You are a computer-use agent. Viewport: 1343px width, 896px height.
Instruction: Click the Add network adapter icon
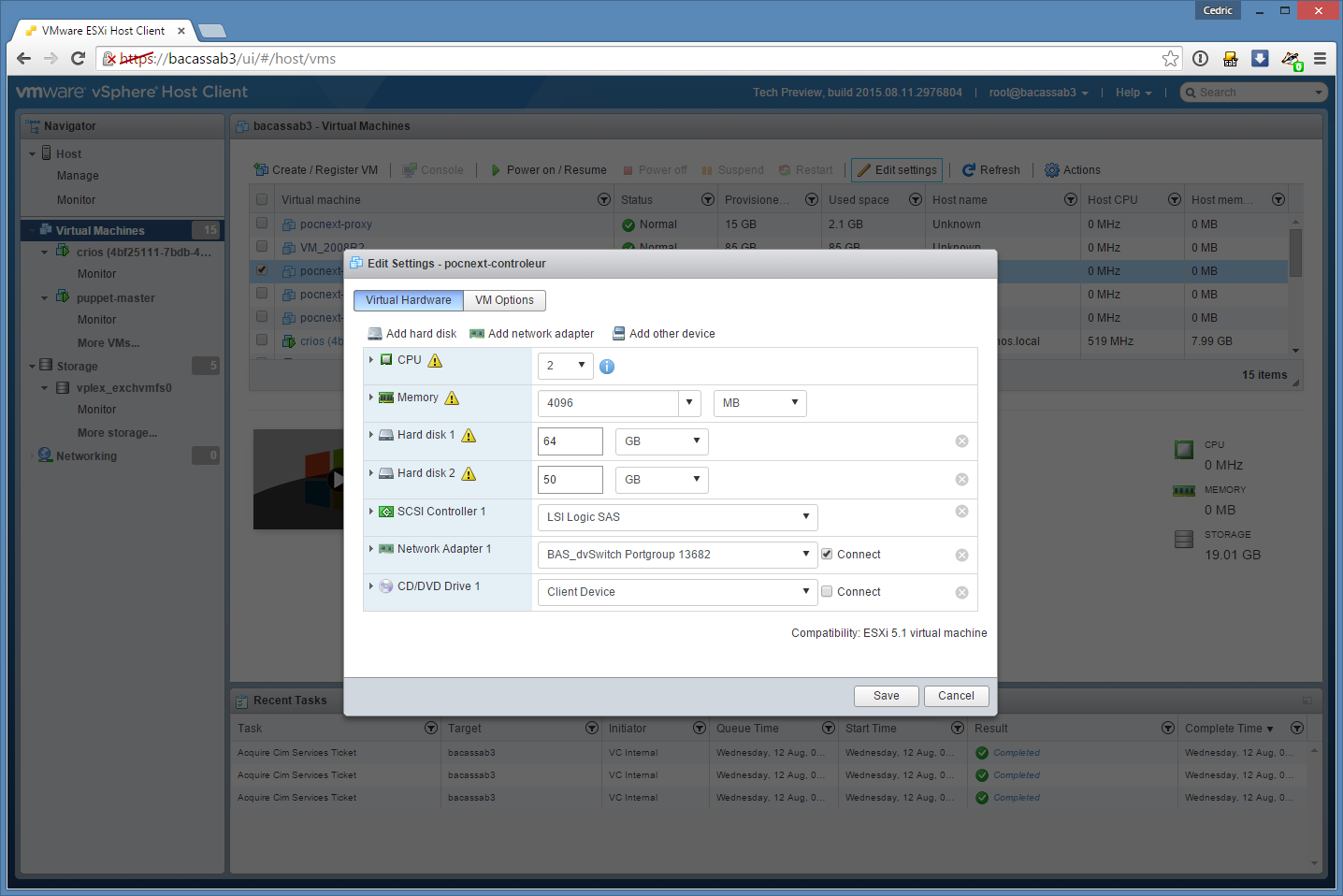tap(477, 334)
